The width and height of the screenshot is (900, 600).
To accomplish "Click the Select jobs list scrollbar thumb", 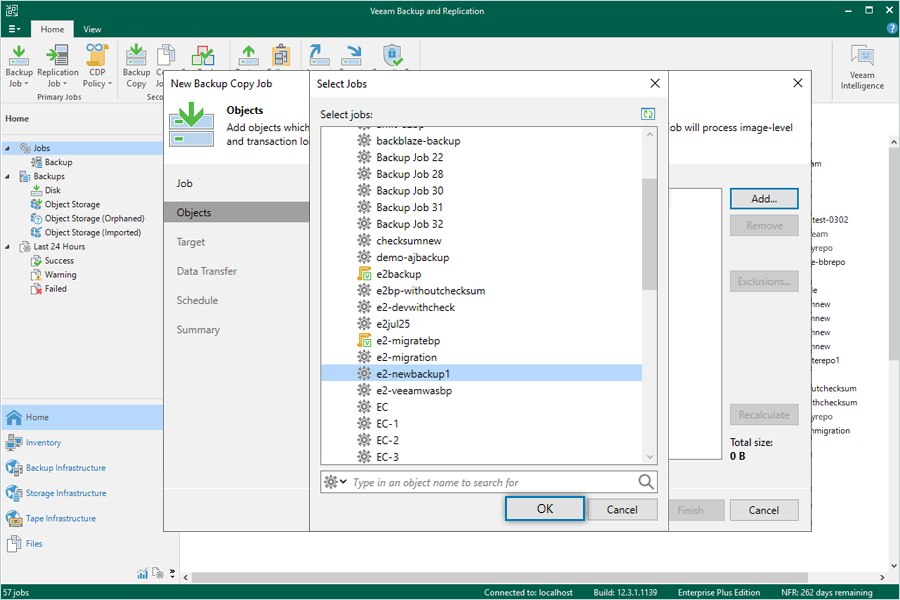I will point(650,234).
